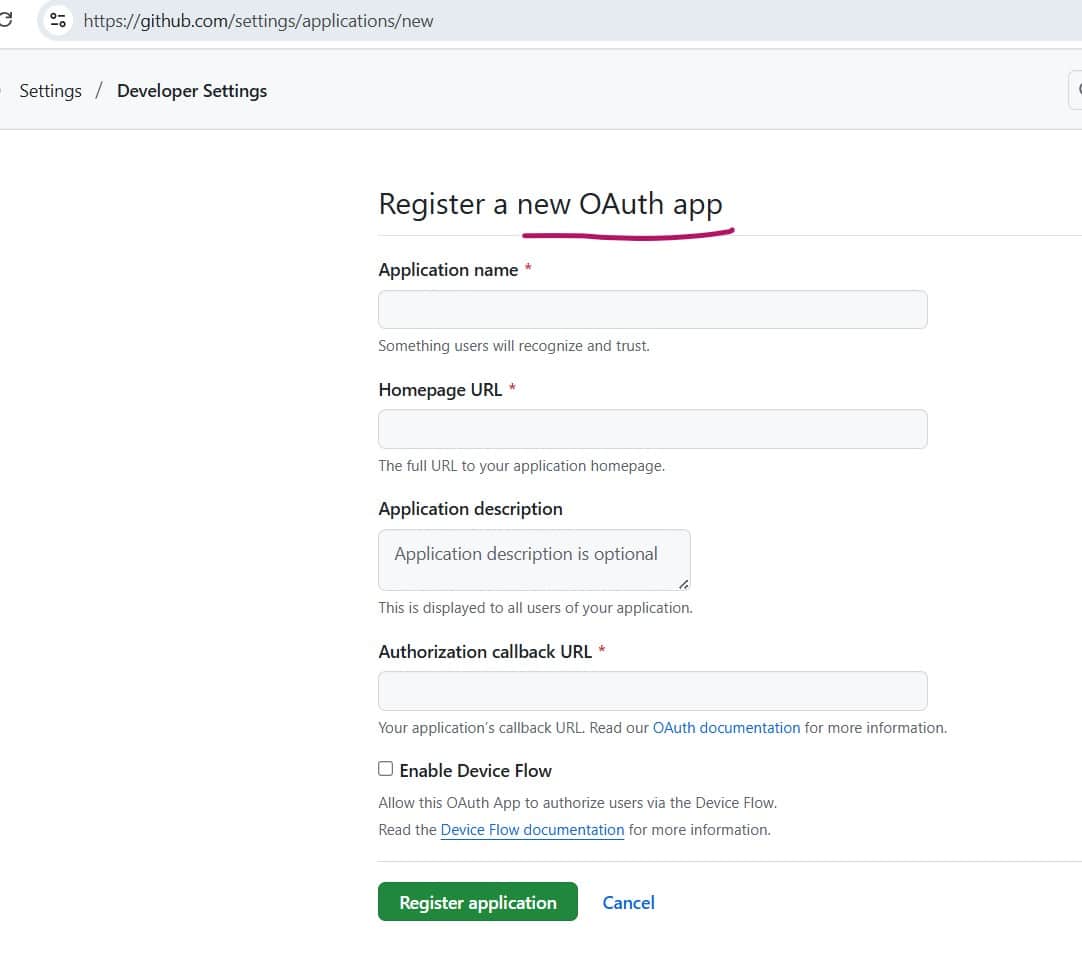Viewport: 1082px width, 965px height.
Task: Click inside the Homepage URL field
Action: pyautogui.click(x=652, y=428)
